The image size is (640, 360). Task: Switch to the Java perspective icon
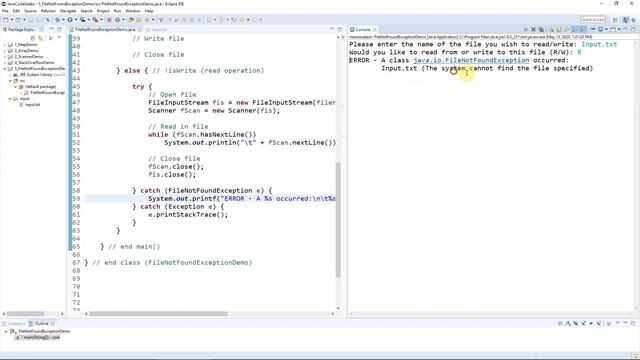[x=625, y=20]
